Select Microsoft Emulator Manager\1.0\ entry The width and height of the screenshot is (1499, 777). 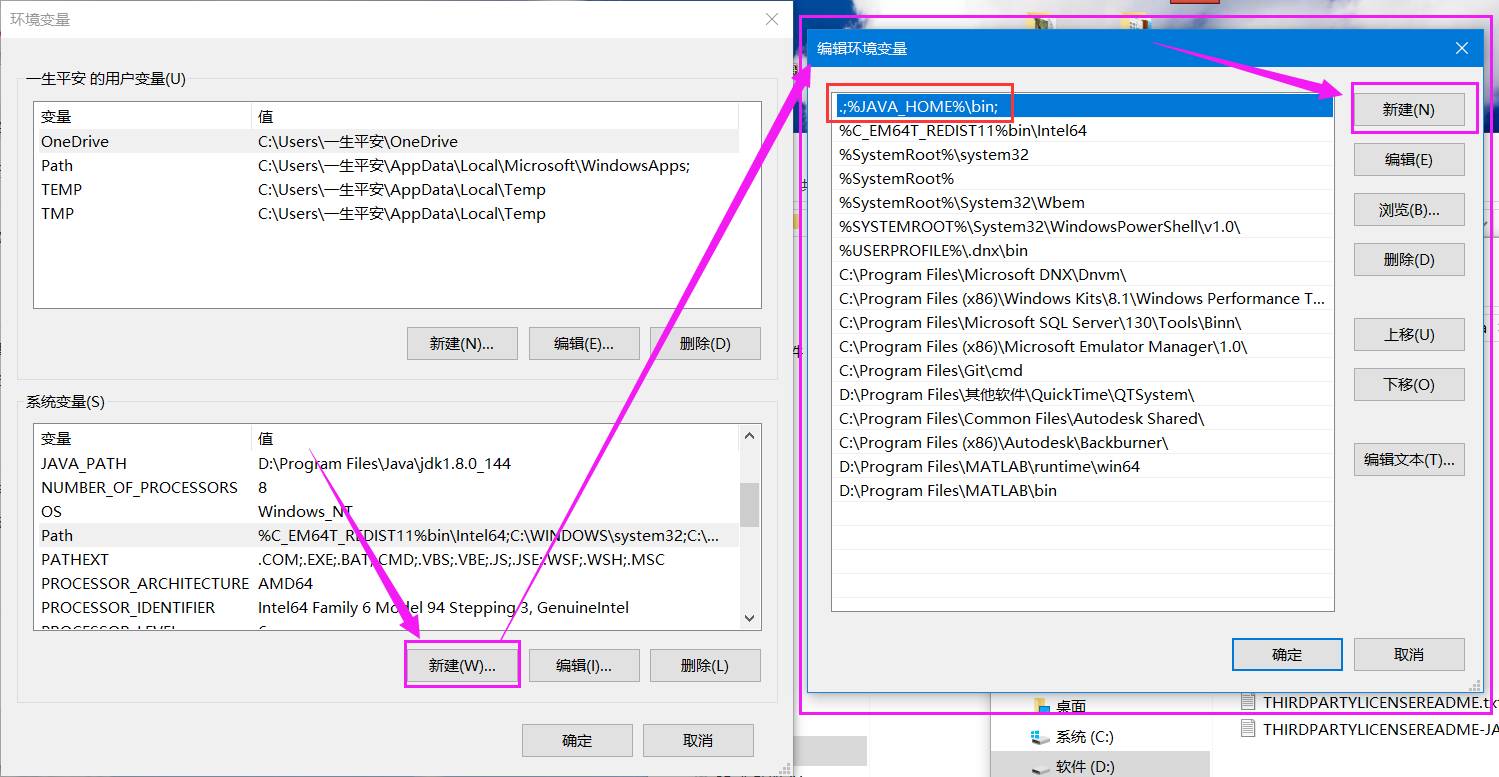tap(1083, 346)
